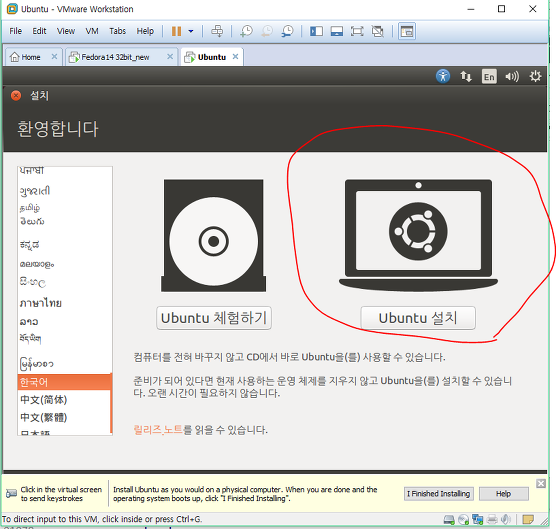This screenshot has width=556, height=529.
Task: Open the snapshot manager
Action: 287,31
